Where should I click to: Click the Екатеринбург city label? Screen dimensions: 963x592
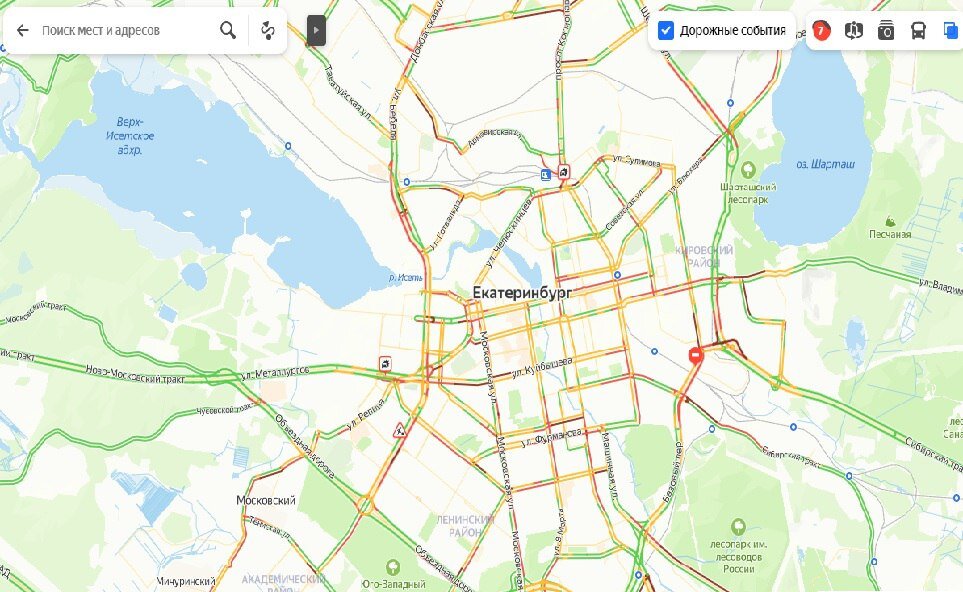click(x=521, y=293)
